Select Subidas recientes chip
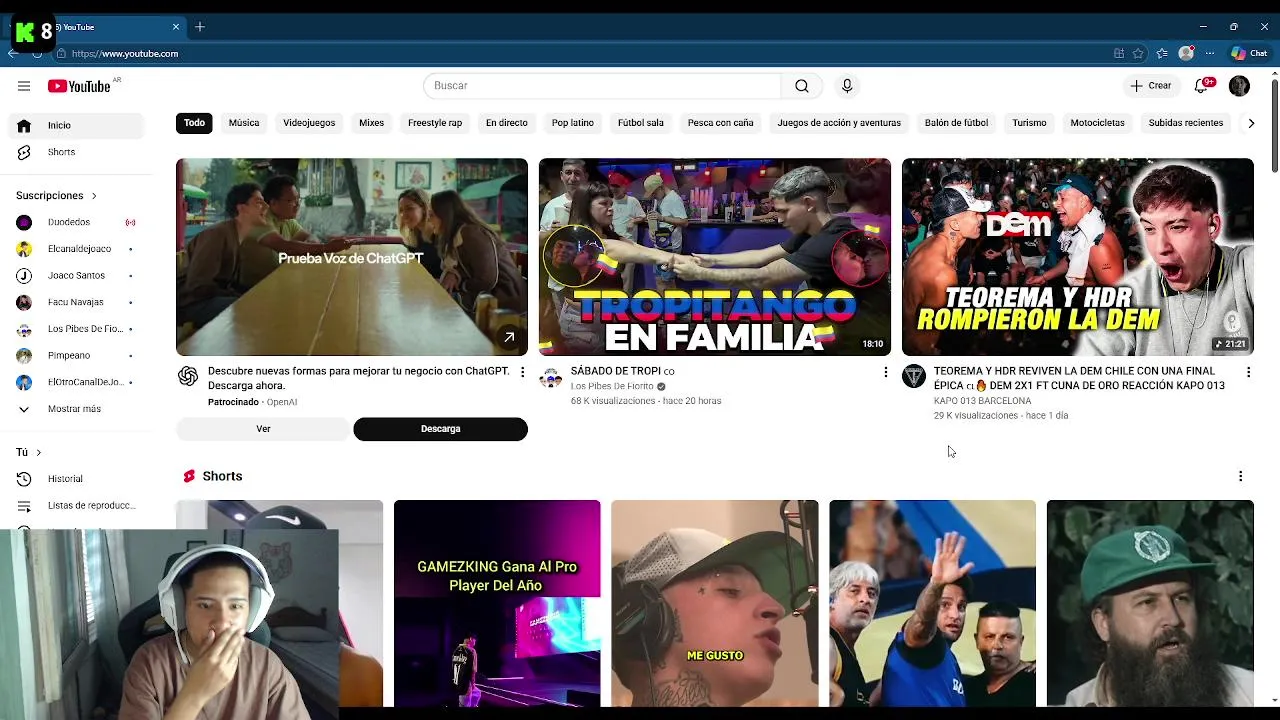Viewport: 1280px width, 720px height. point(1186,123)
